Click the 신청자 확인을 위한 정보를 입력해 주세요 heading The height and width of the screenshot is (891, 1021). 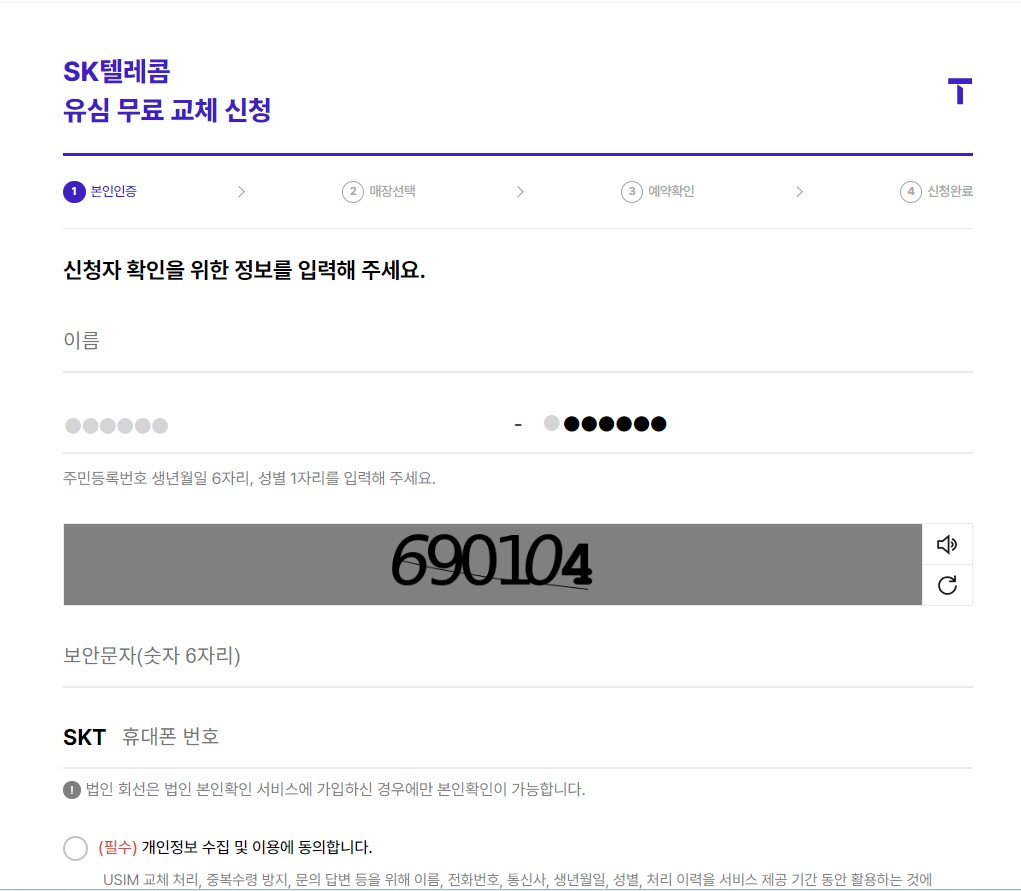pos(244,270)
